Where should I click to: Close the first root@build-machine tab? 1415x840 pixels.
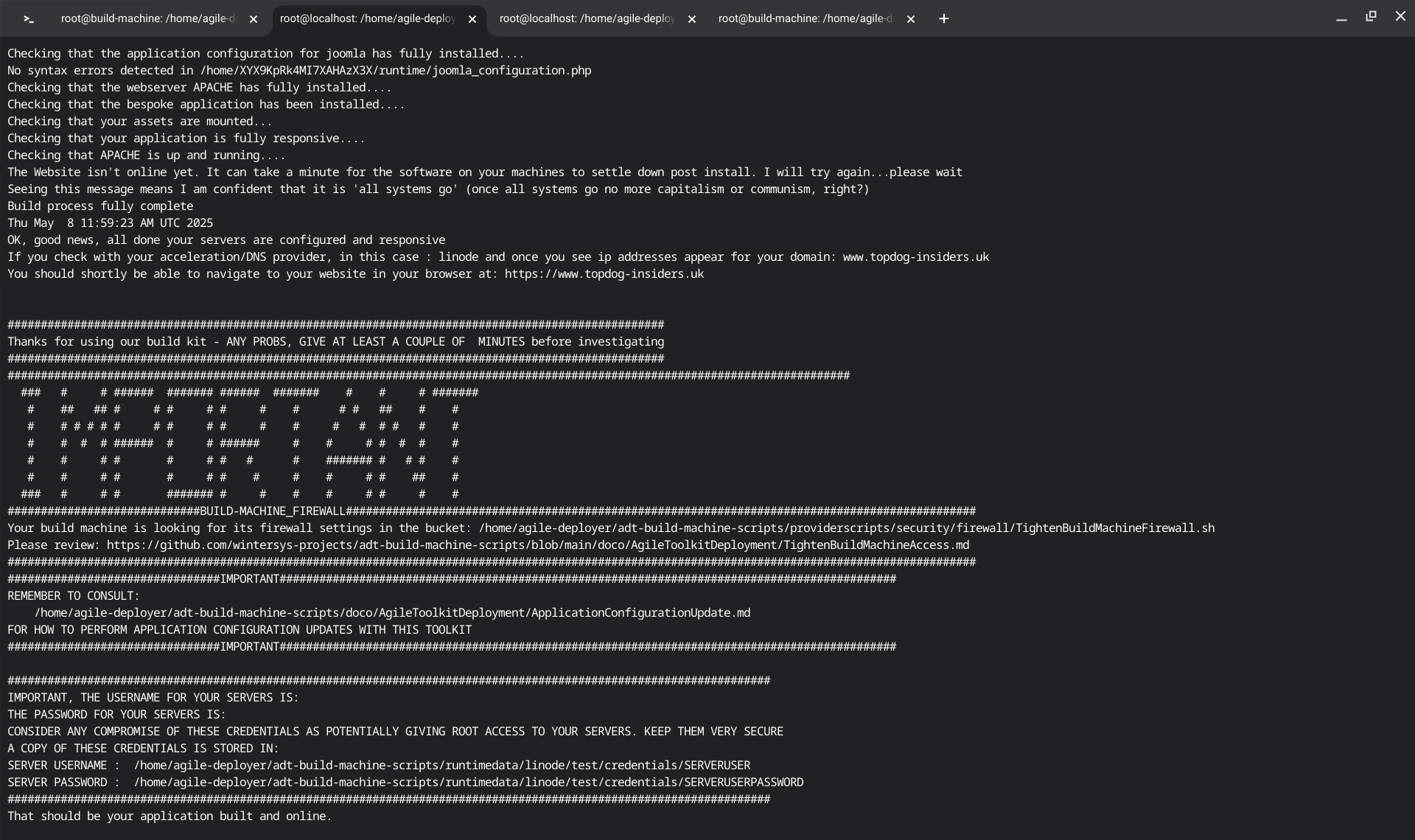(254, 19)
